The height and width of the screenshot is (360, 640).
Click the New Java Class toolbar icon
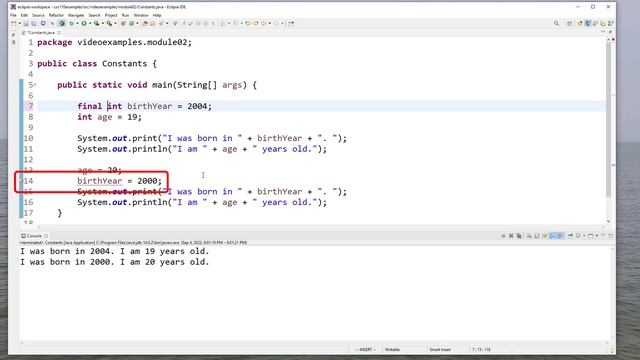131,23
